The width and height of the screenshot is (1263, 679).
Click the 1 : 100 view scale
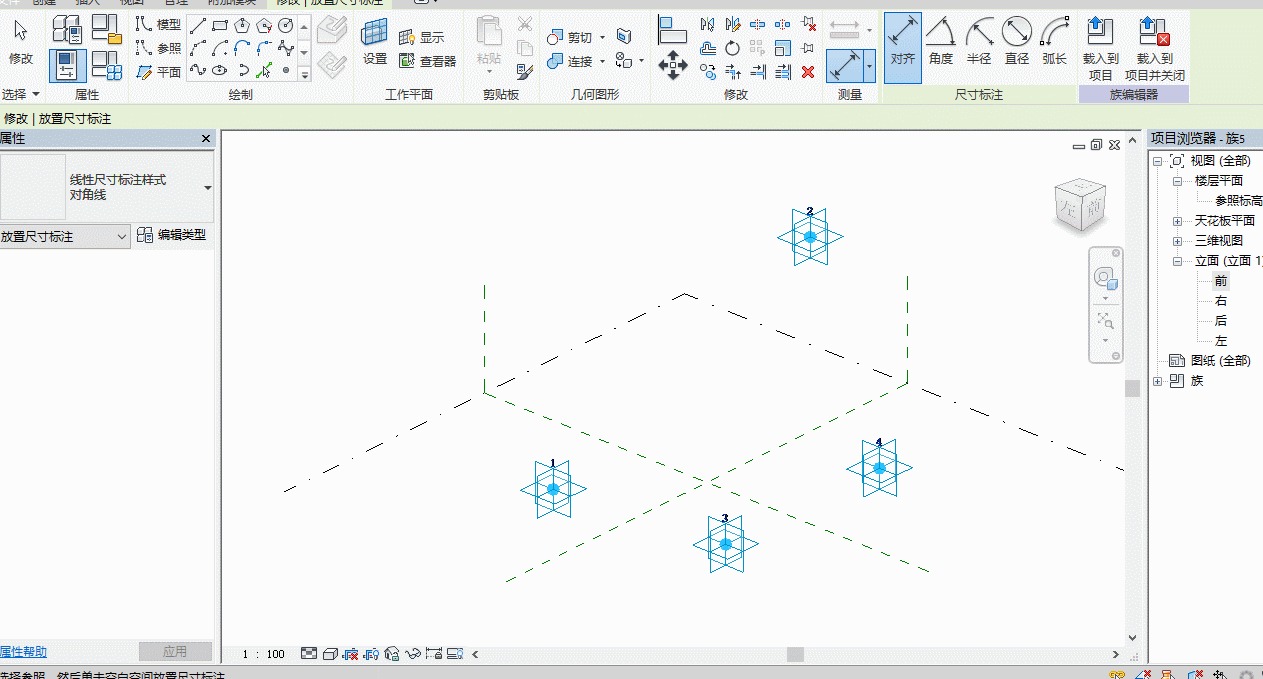pos(264,654)
